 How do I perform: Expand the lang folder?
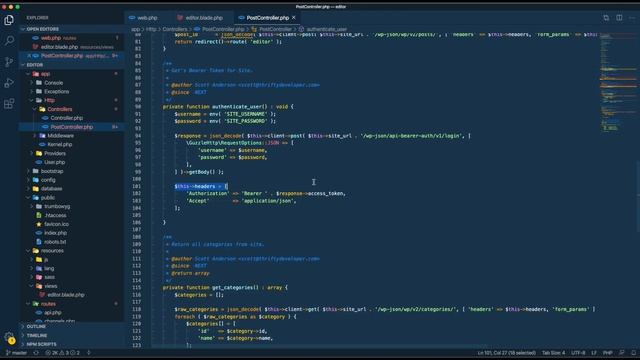(x=49, y=269)
